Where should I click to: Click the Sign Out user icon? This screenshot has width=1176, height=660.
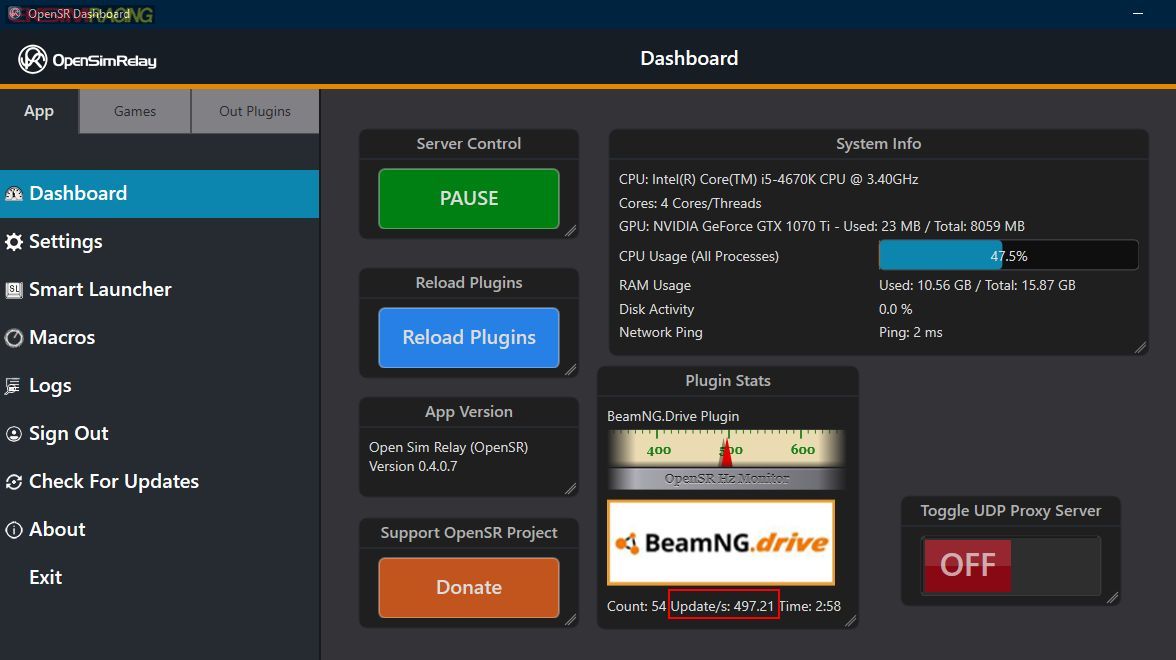tap(14, 434)
